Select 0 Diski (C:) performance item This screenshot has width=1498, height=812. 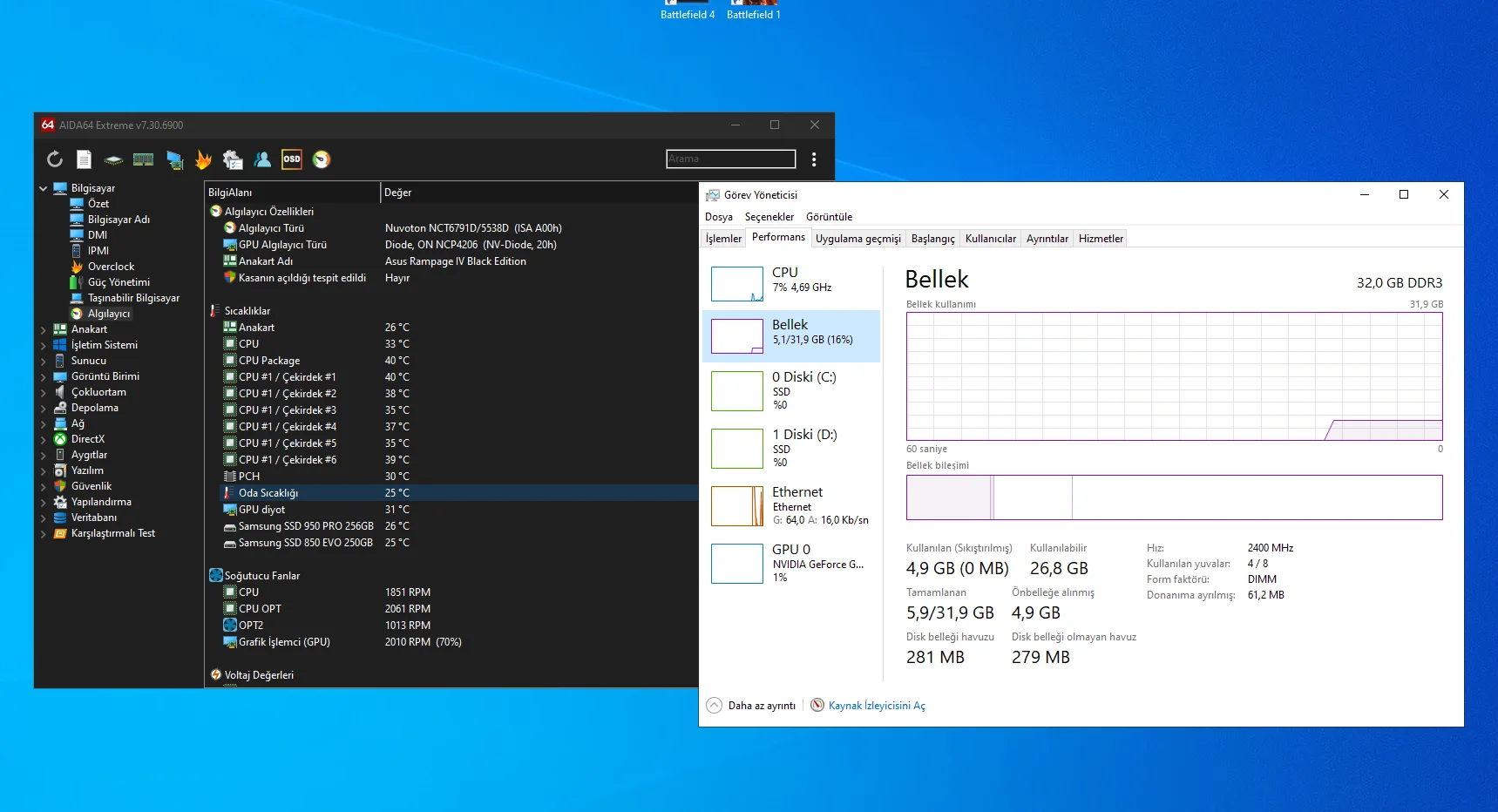[791, 391]
